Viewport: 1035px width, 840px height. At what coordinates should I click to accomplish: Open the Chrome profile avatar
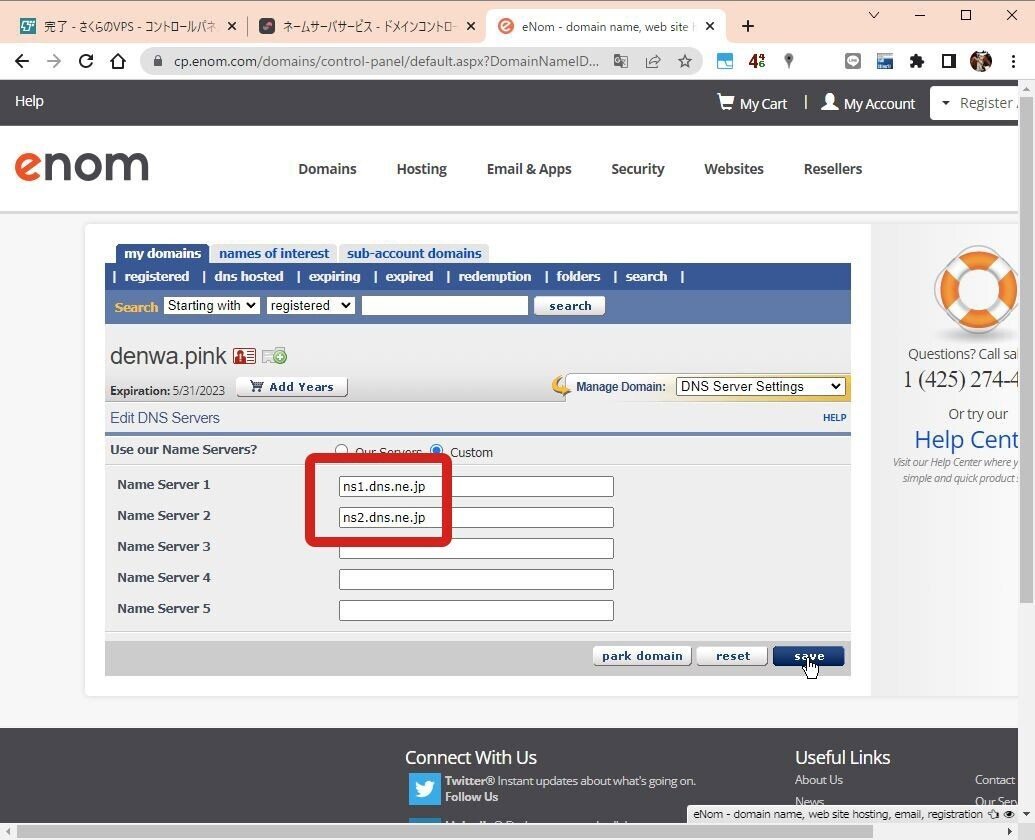coord(981,61)
